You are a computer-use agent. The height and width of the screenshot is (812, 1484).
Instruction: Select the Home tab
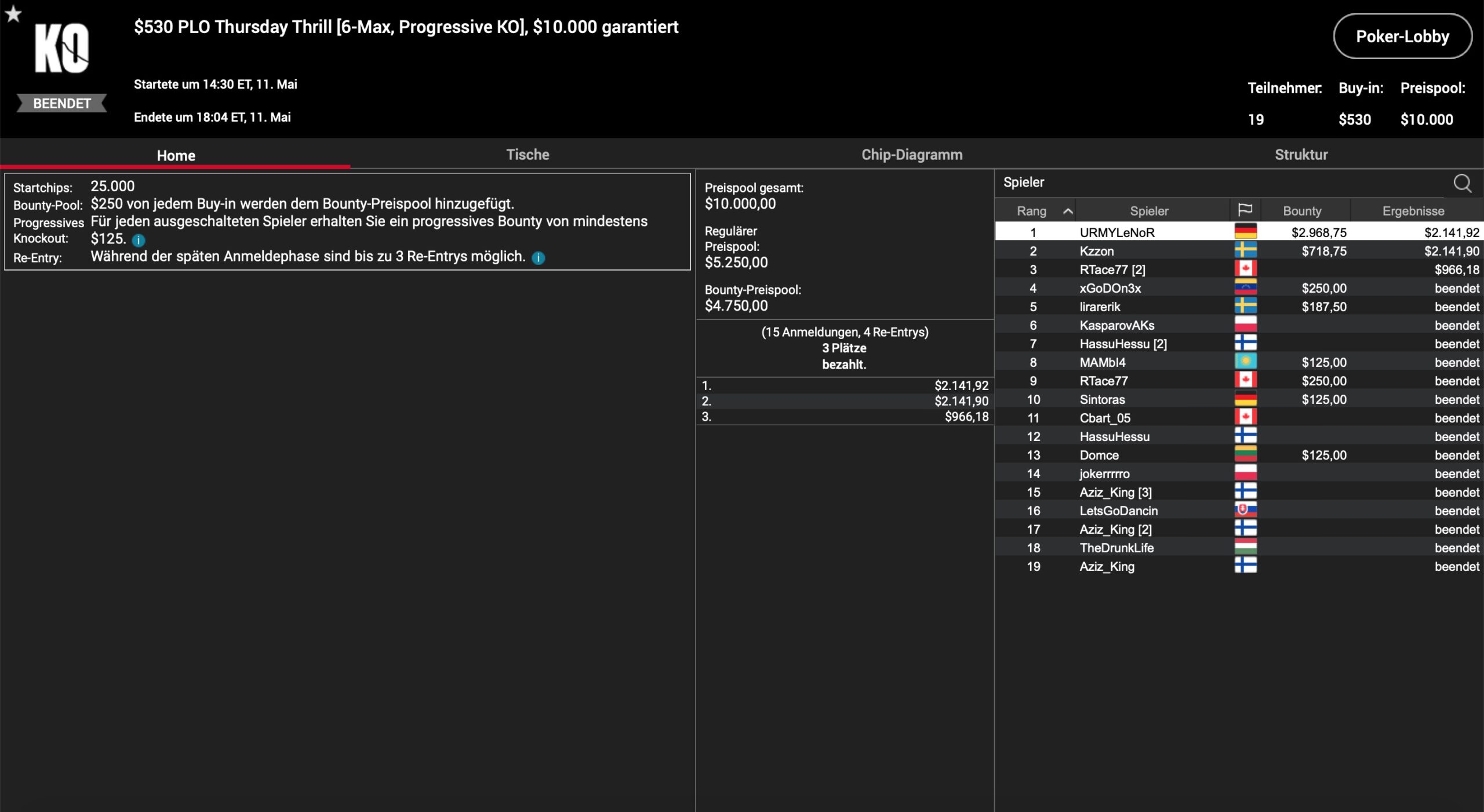176,155
